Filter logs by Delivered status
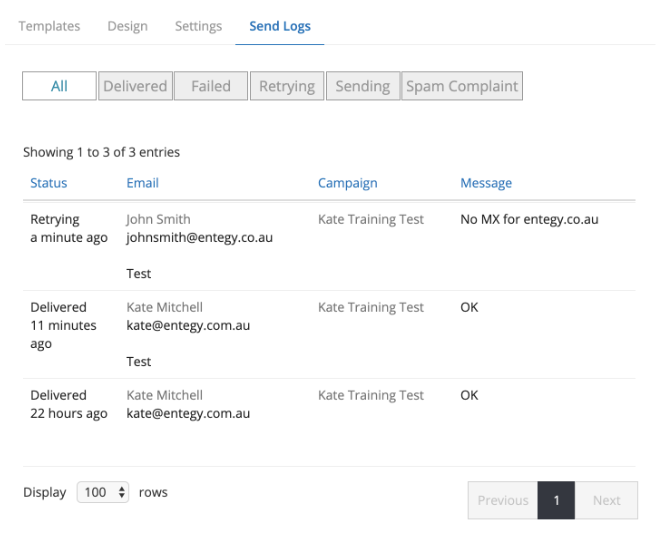668x543 pixels. tap(135, 86)
